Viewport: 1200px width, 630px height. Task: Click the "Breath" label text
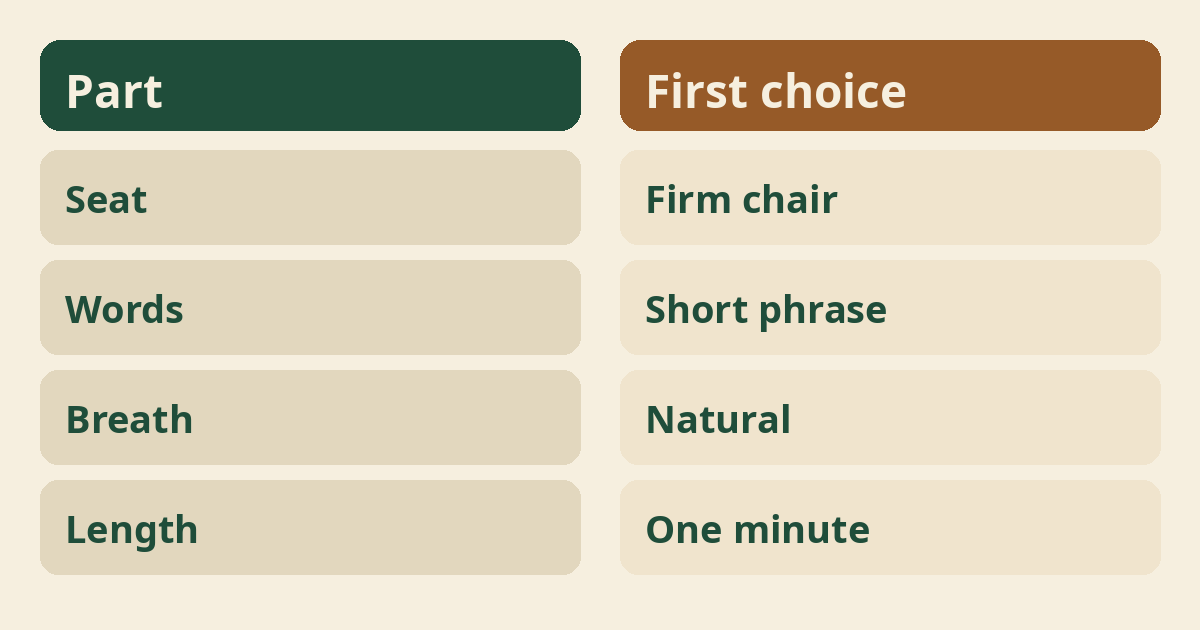click(x=129, y=420)
